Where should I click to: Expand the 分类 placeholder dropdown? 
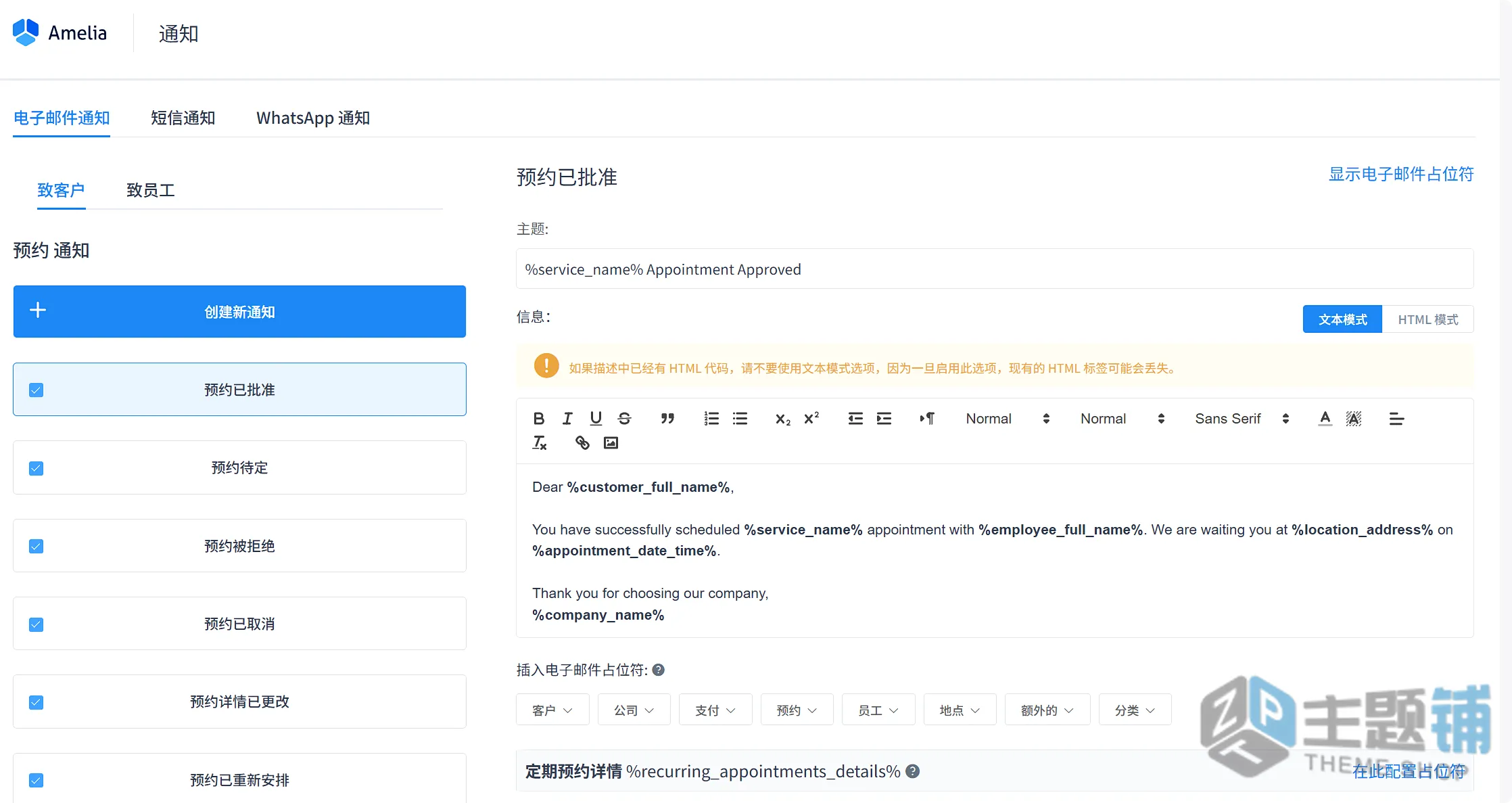tap(1135, 710)
